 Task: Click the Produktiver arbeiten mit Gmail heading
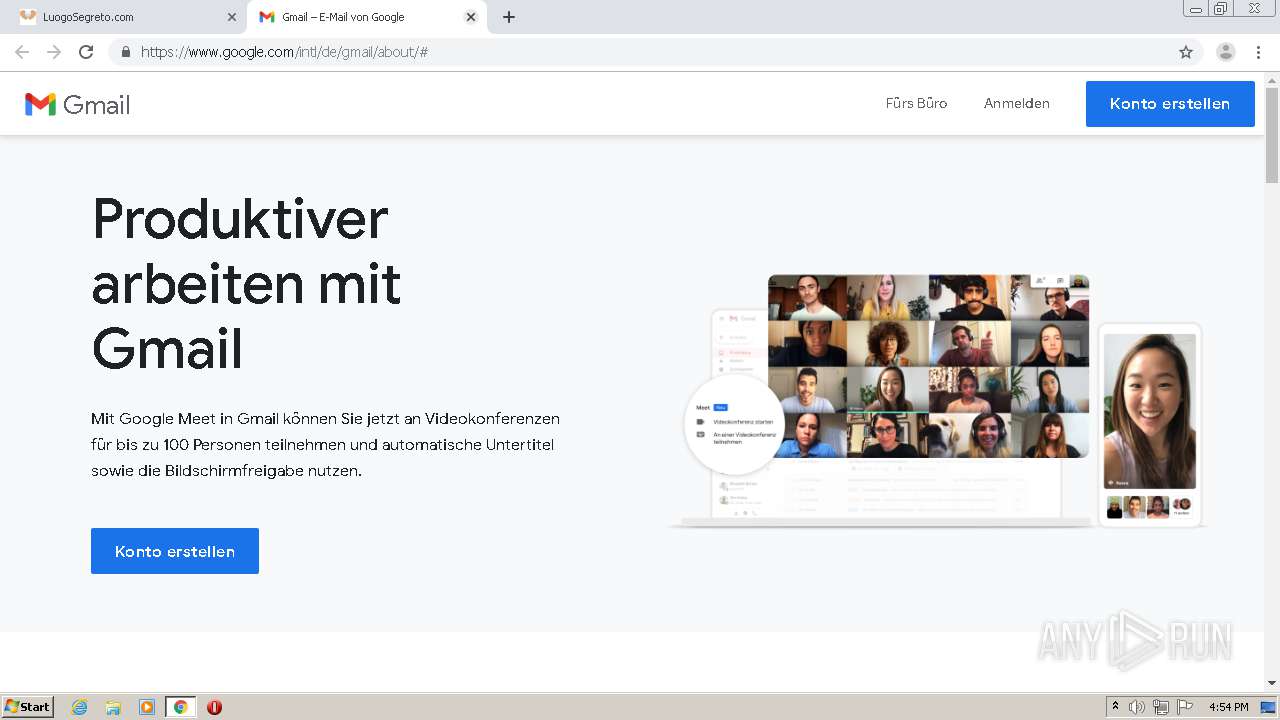(246, 284)
